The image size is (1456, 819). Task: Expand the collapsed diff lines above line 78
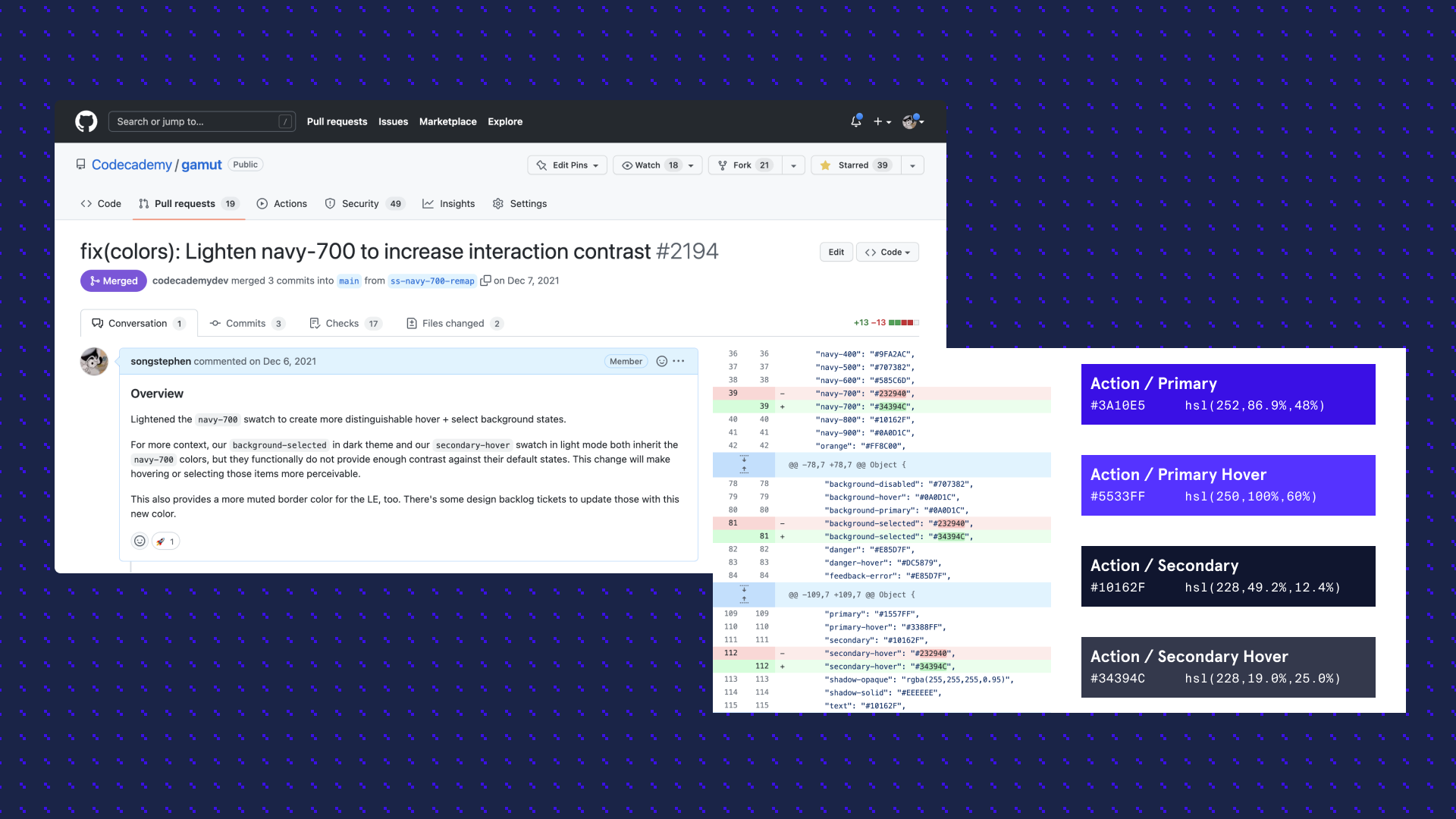[745, 464]
